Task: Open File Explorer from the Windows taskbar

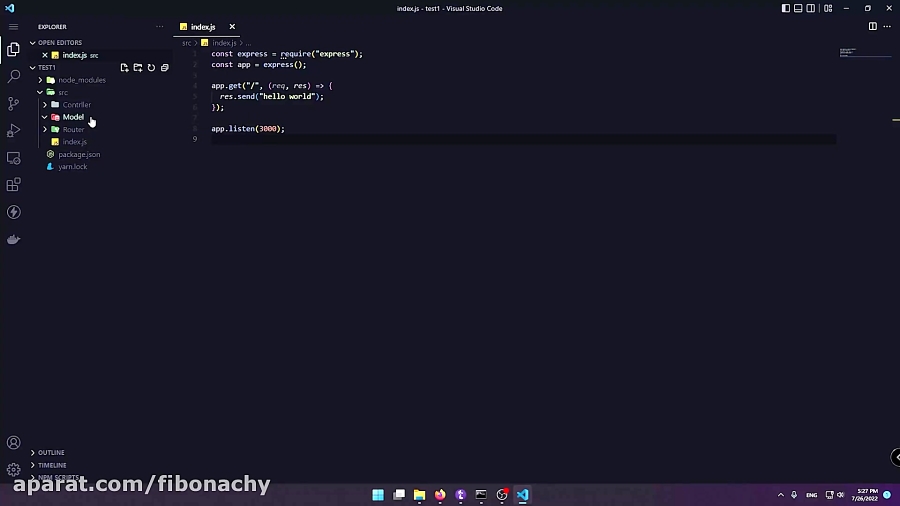Action: [420, 495]
